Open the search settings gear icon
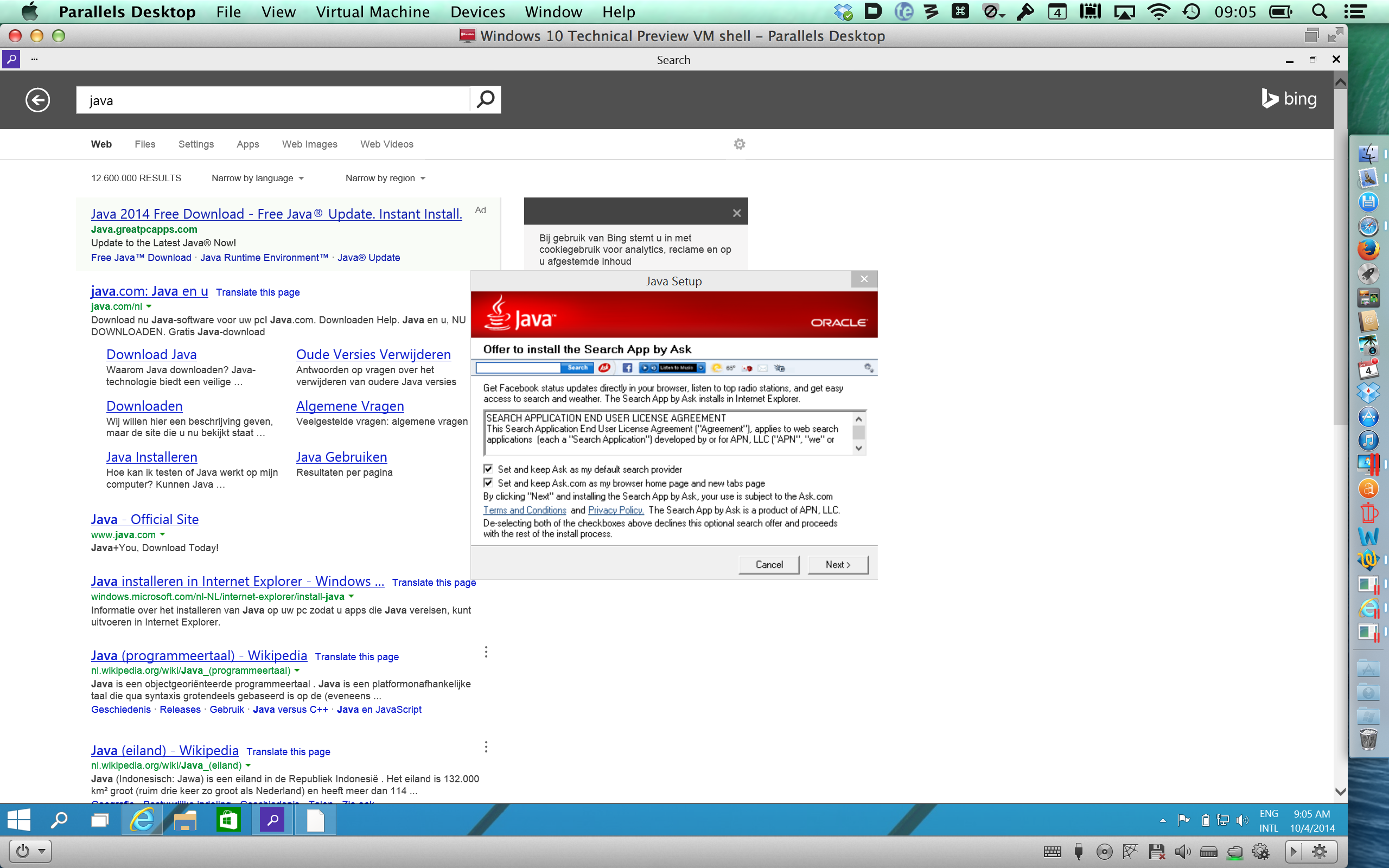Image resolution: width=1389 pixels, height=868 pixels. [740, 144]
